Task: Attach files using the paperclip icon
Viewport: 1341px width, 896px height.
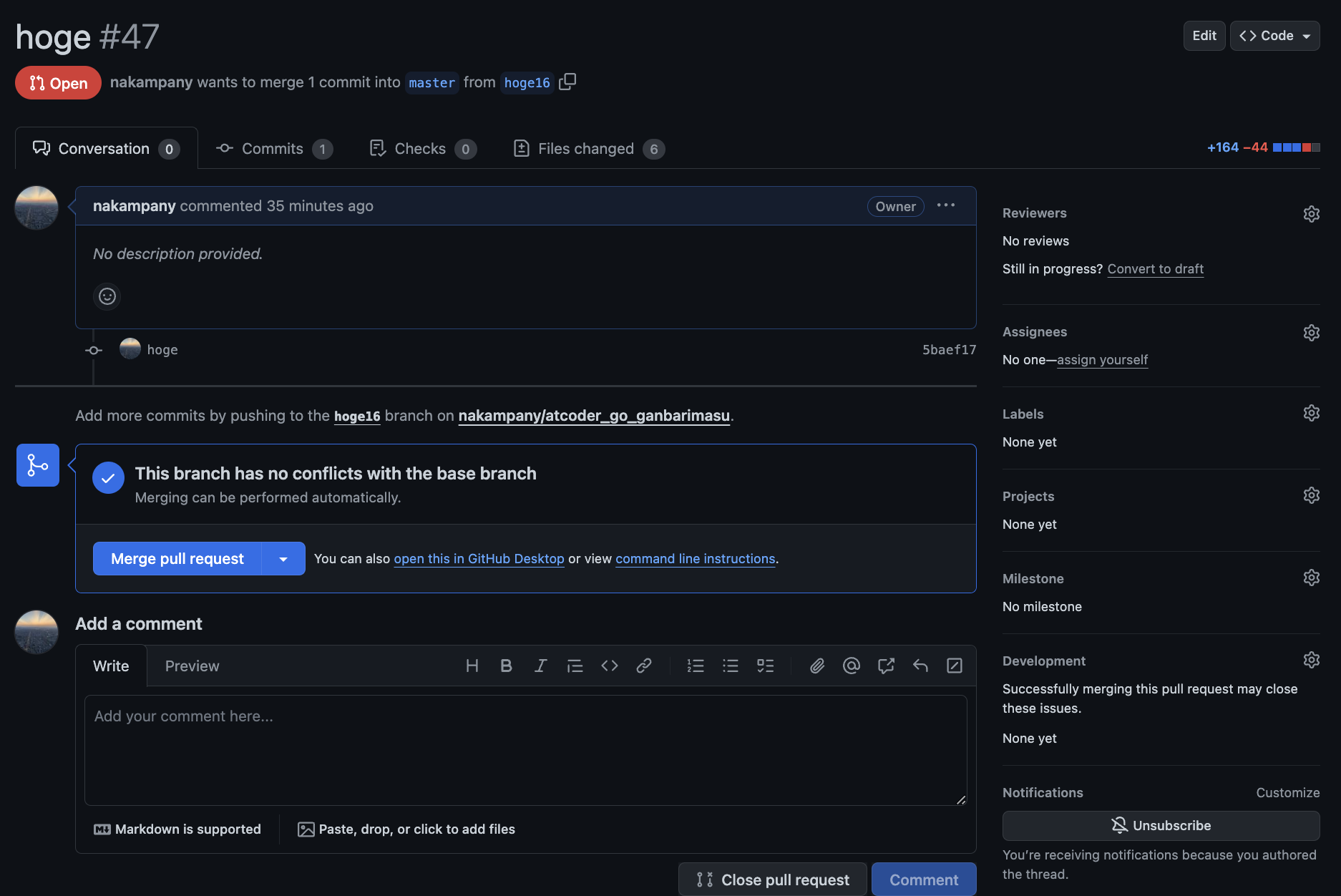Action: (x=817, y=666)
